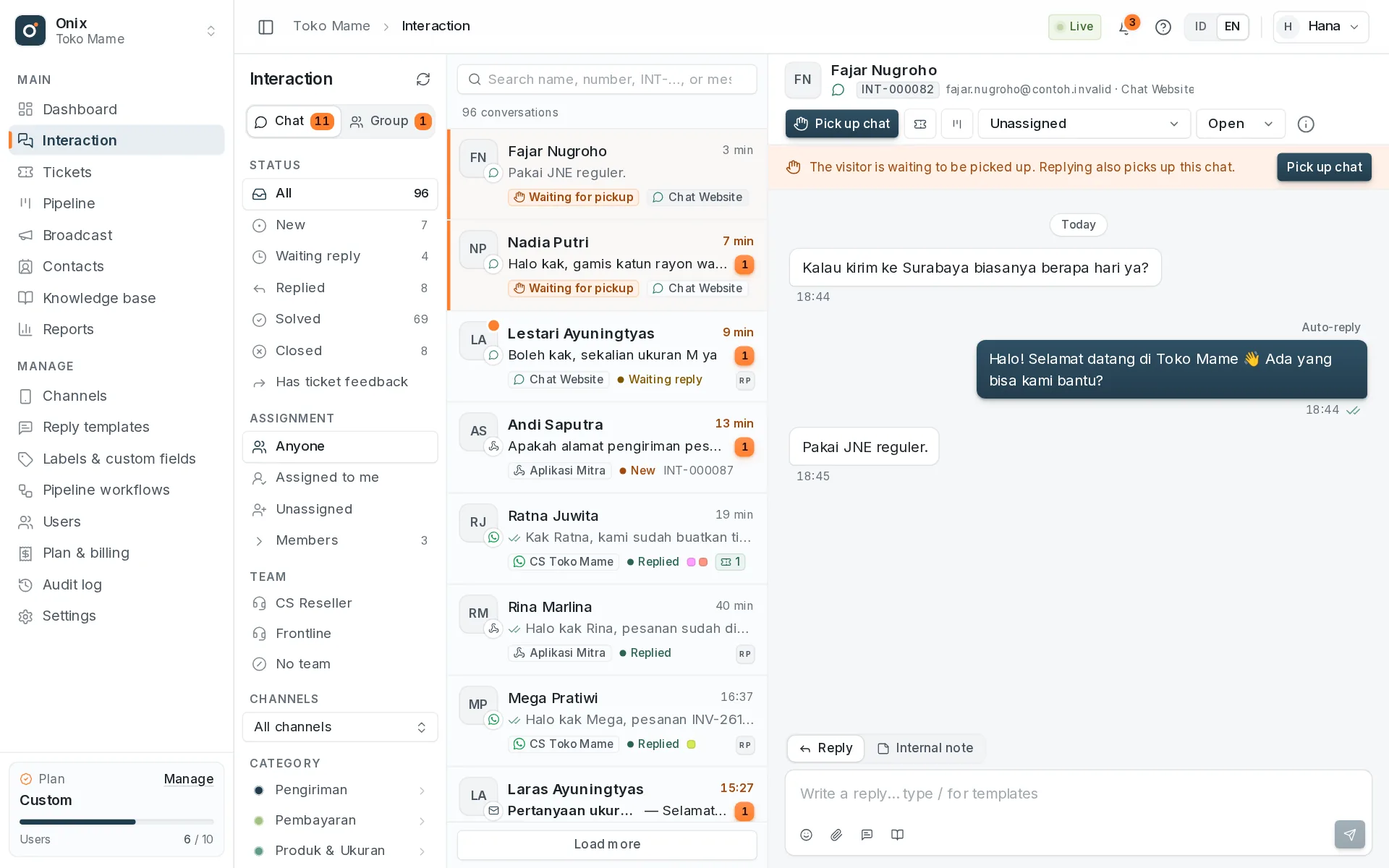Expand the Pembayaran category
Viewport: 1389px width, 868px height.
pyautogui.click(x=422, y=821)
